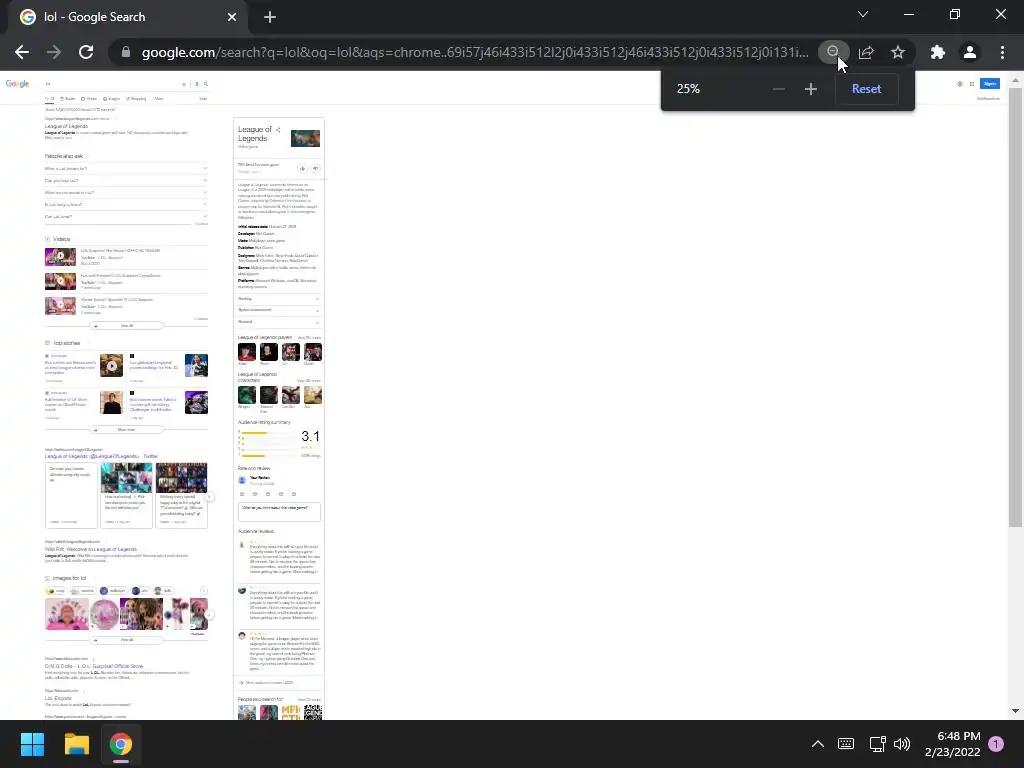Click the Chrome taskbar icon
Image resolution: width=1024 pixels, height=768 pixels.
121,744
